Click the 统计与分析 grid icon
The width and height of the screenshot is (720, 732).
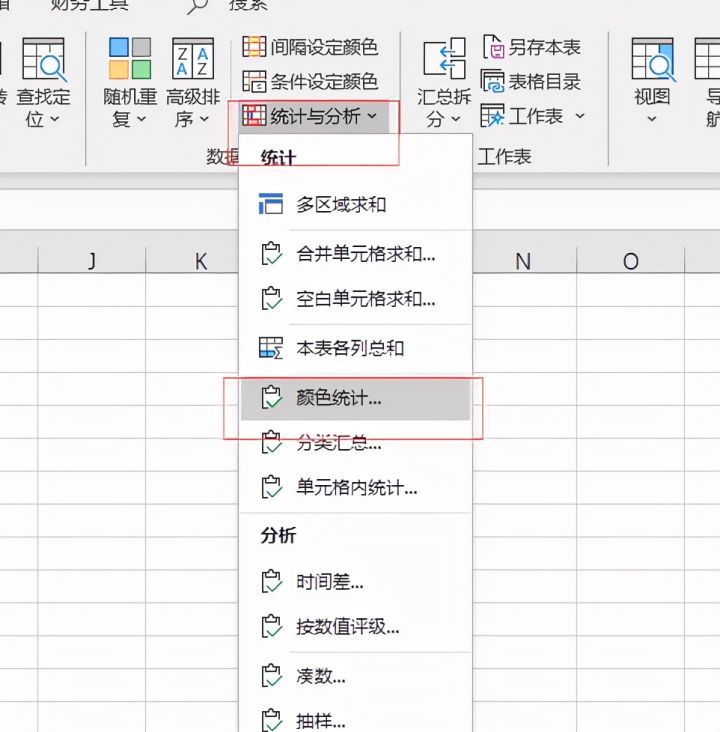254,115
